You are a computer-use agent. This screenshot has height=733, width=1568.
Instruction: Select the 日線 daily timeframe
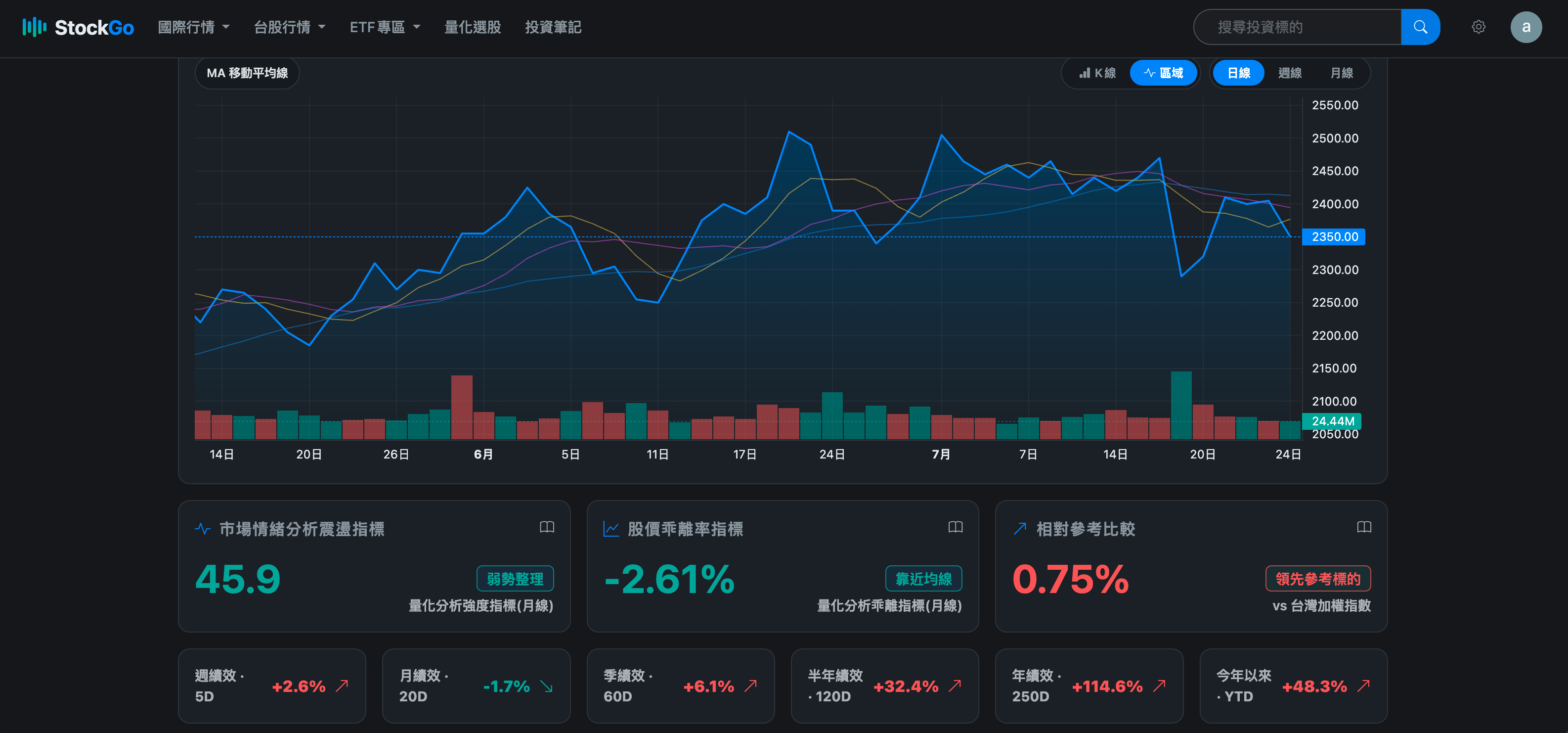(x=1238, y=73)
